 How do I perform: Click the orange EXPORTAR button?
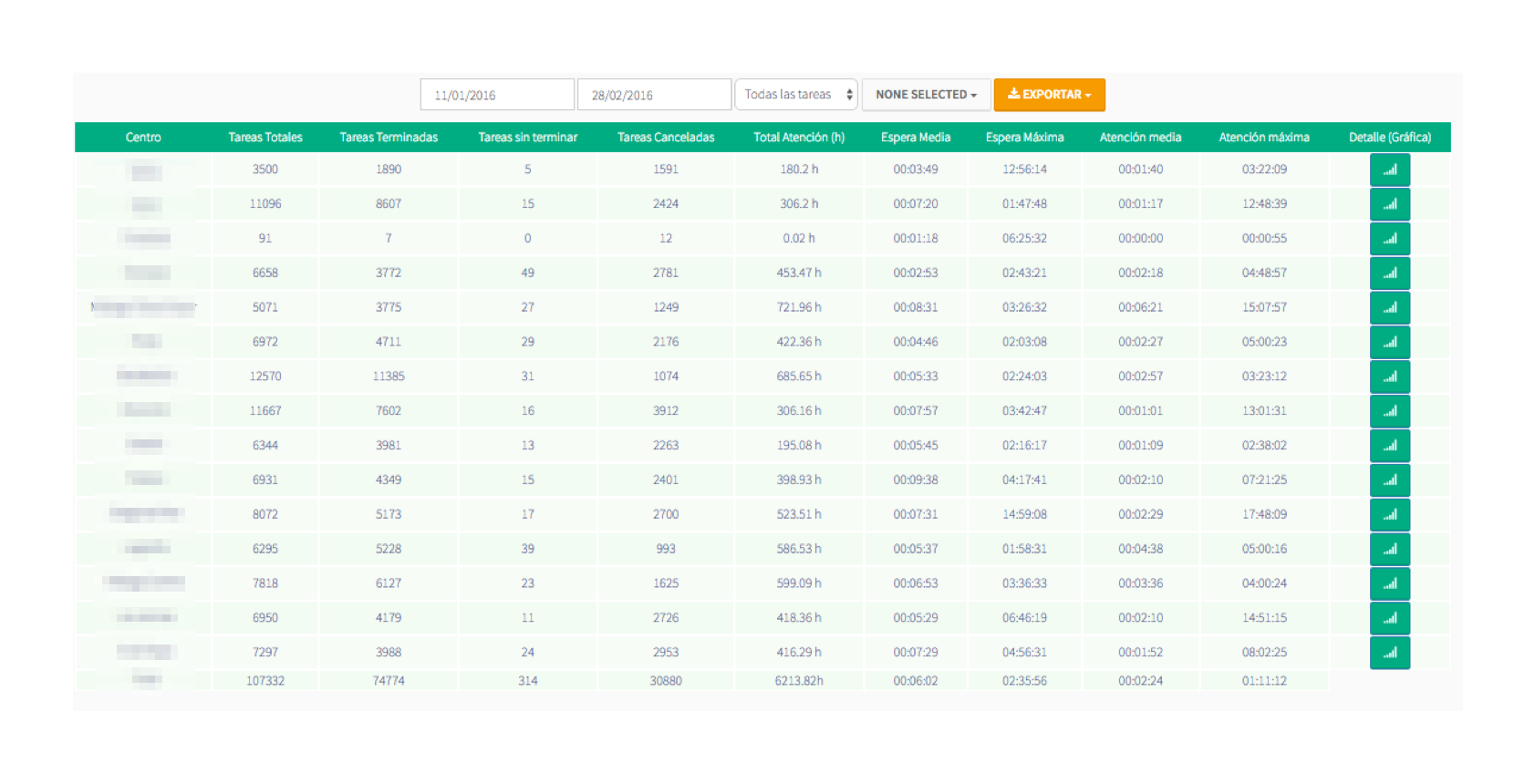(x=1049, y=95)
